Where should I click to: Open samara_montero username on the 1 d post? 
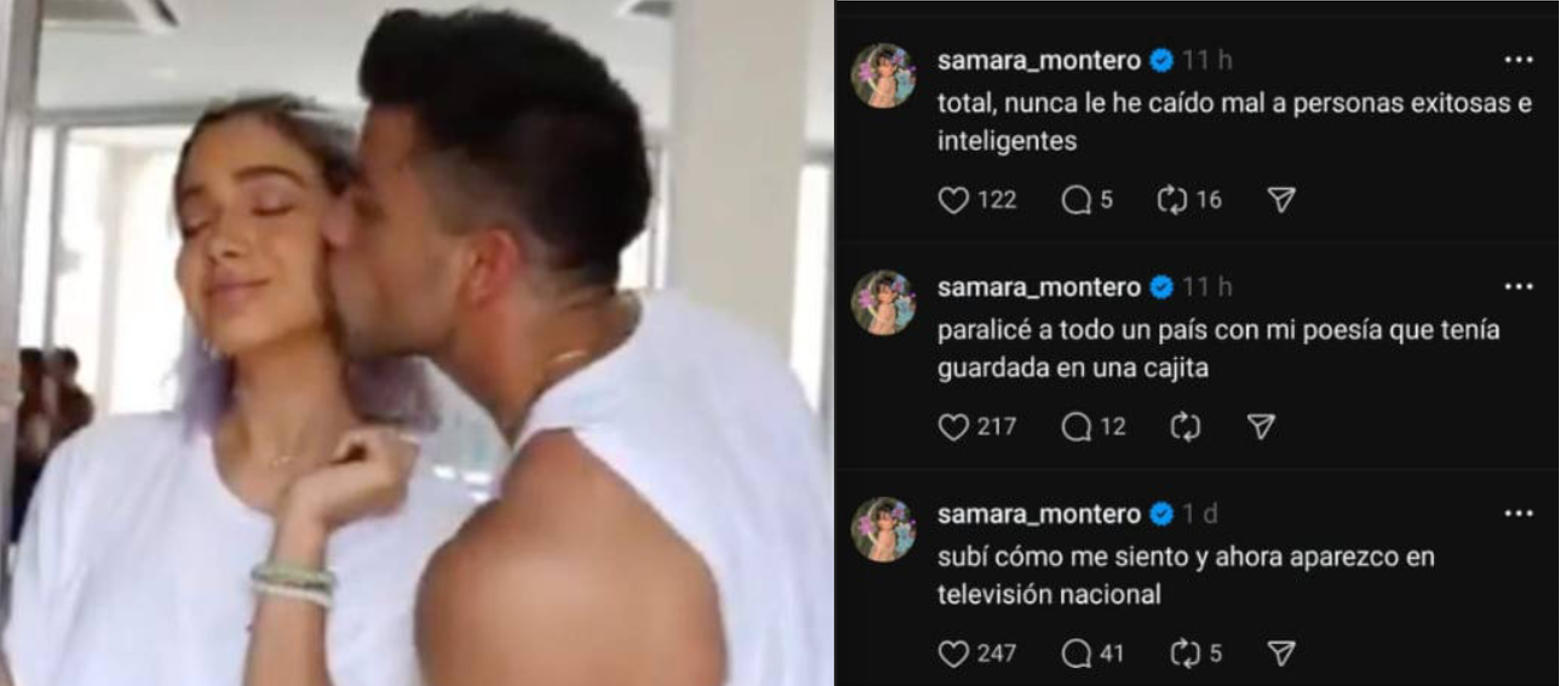[x=1039, y=515]
